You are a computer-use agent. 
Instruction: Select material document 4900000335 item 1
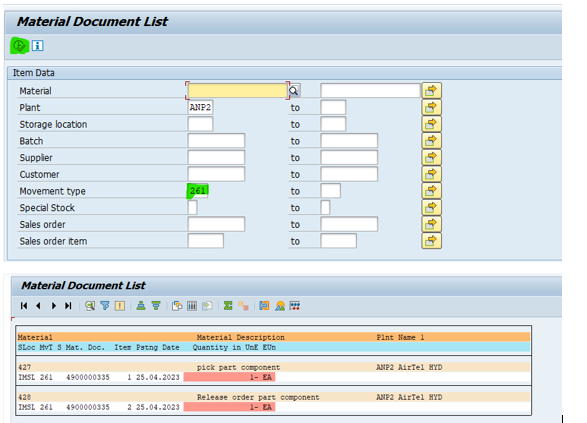pos(88,377)
